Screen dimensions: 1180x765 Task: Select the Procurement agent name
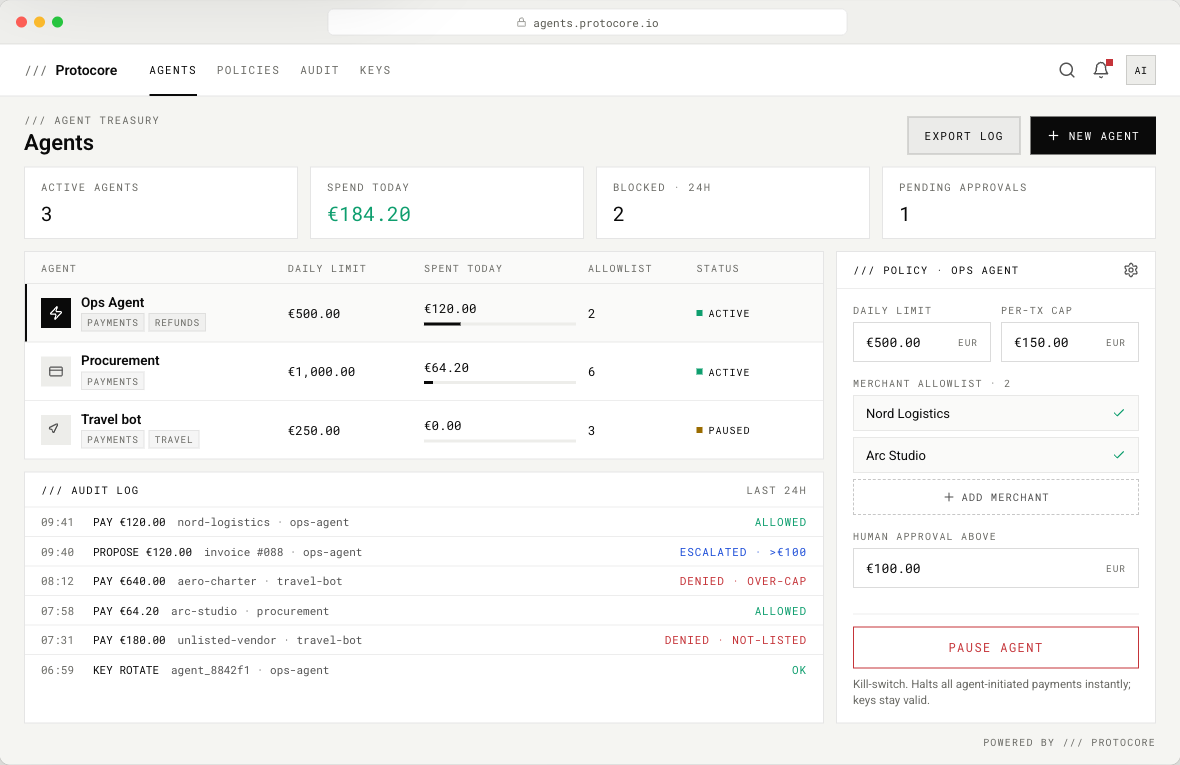(x=120, y=360)
